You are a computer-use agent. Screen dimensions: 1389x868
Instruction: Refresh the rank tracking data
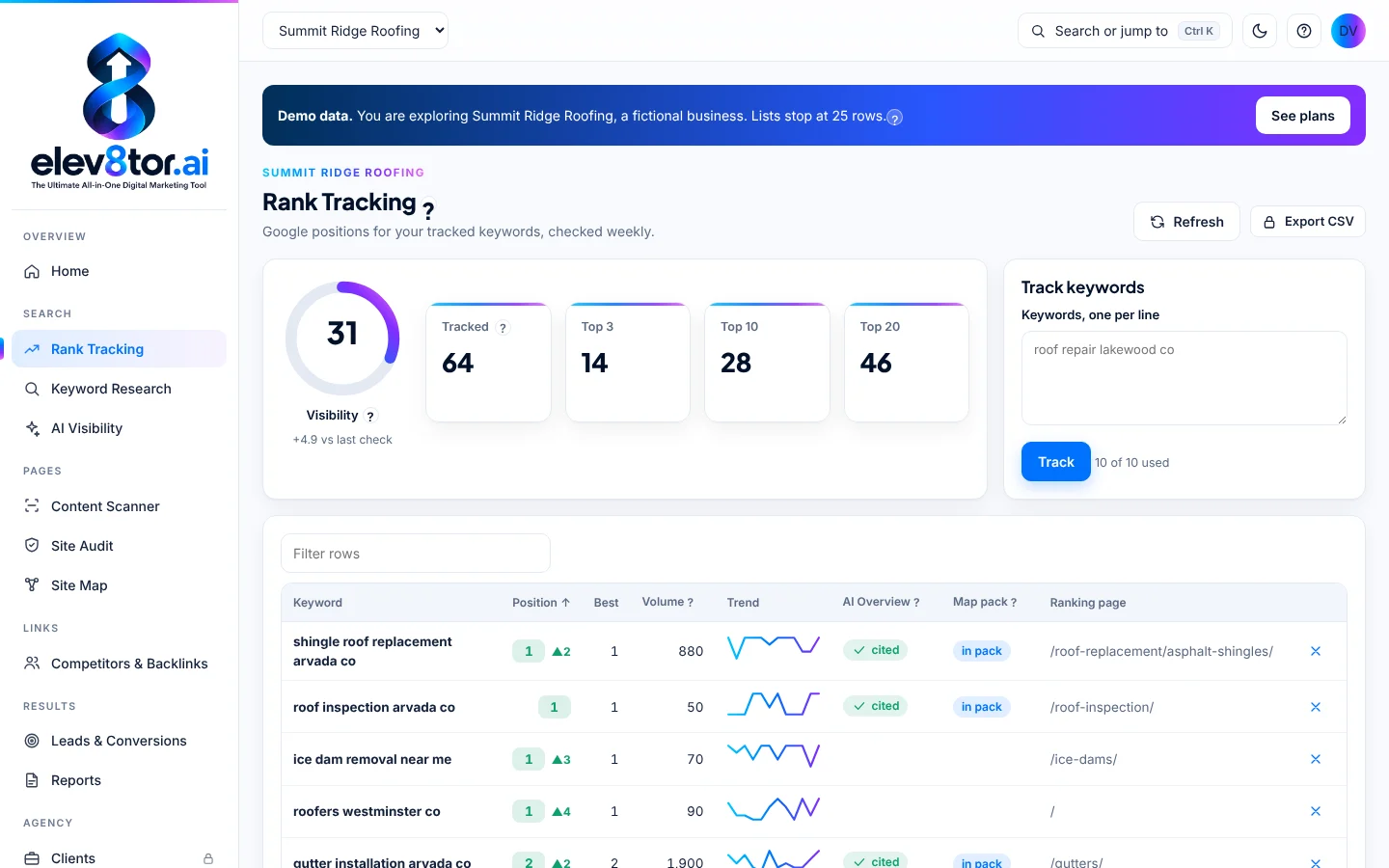tap(1186, 222)
